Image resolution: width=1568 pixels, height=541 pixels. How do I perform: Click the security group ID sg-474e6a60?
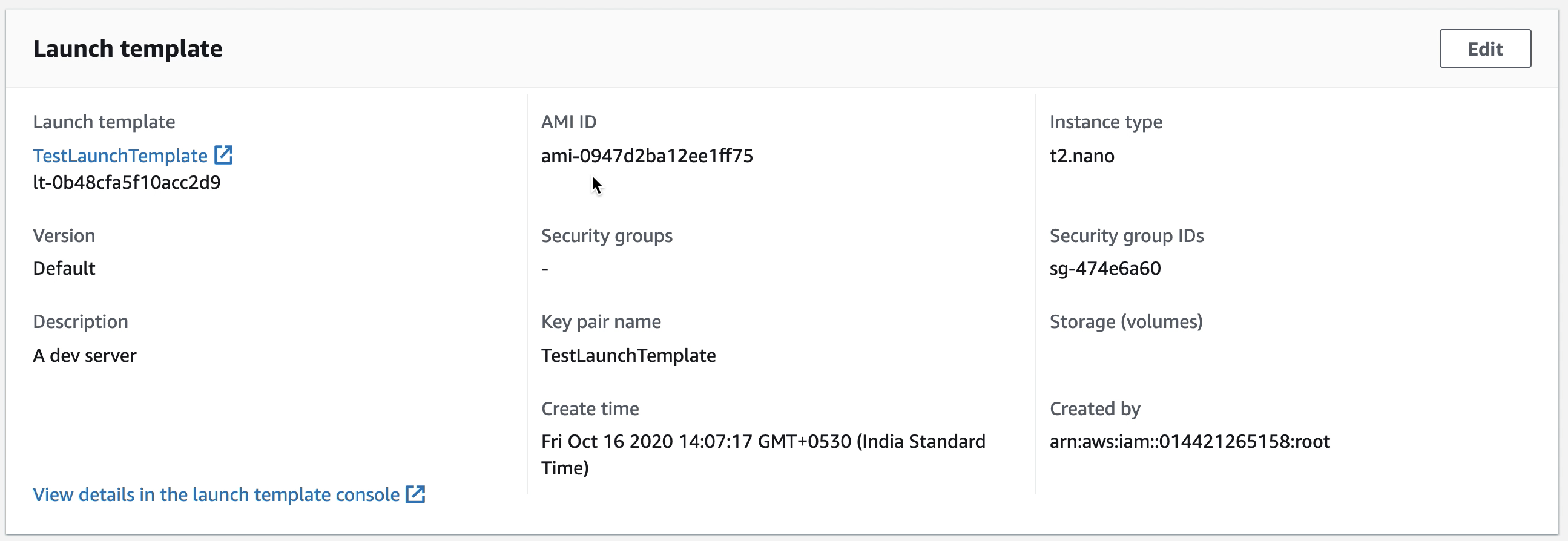pyautogui.click(x=1105, y=268)
